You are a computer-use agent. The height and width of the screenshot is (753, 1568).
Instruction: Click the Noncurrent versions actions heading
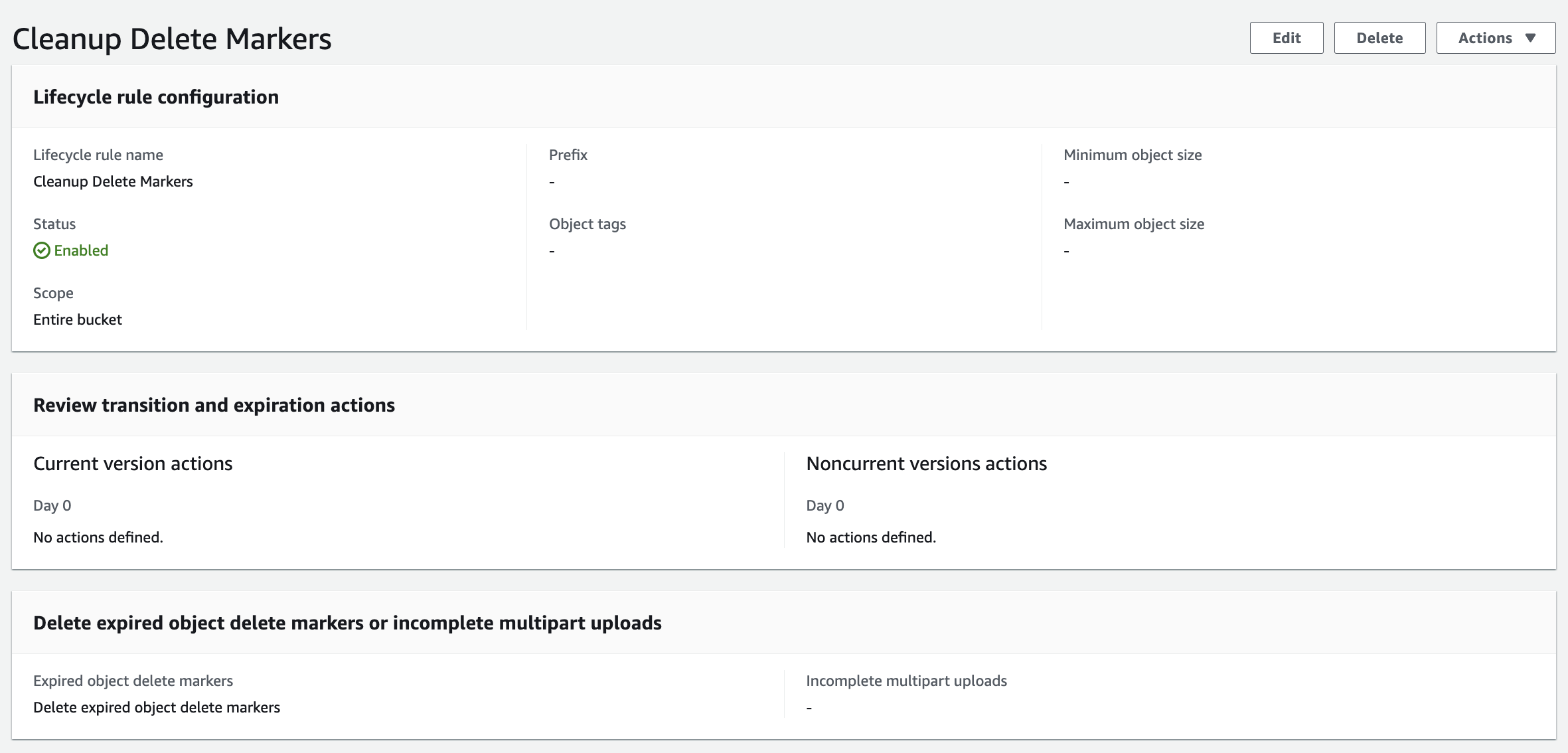[926, 463]
